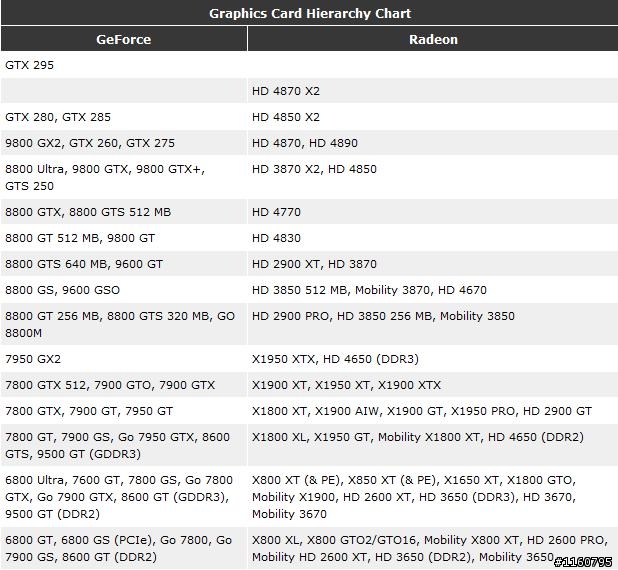Select HD 3850 512 MB, Mobility 3870 cell
Screen dimensions: 618x570
433,290
